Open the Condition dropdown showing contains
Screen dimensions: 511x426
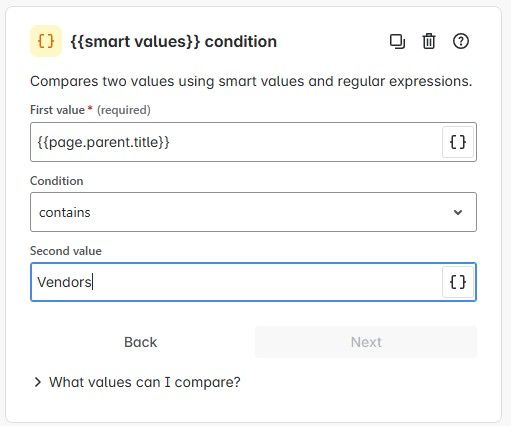[253, 212]
